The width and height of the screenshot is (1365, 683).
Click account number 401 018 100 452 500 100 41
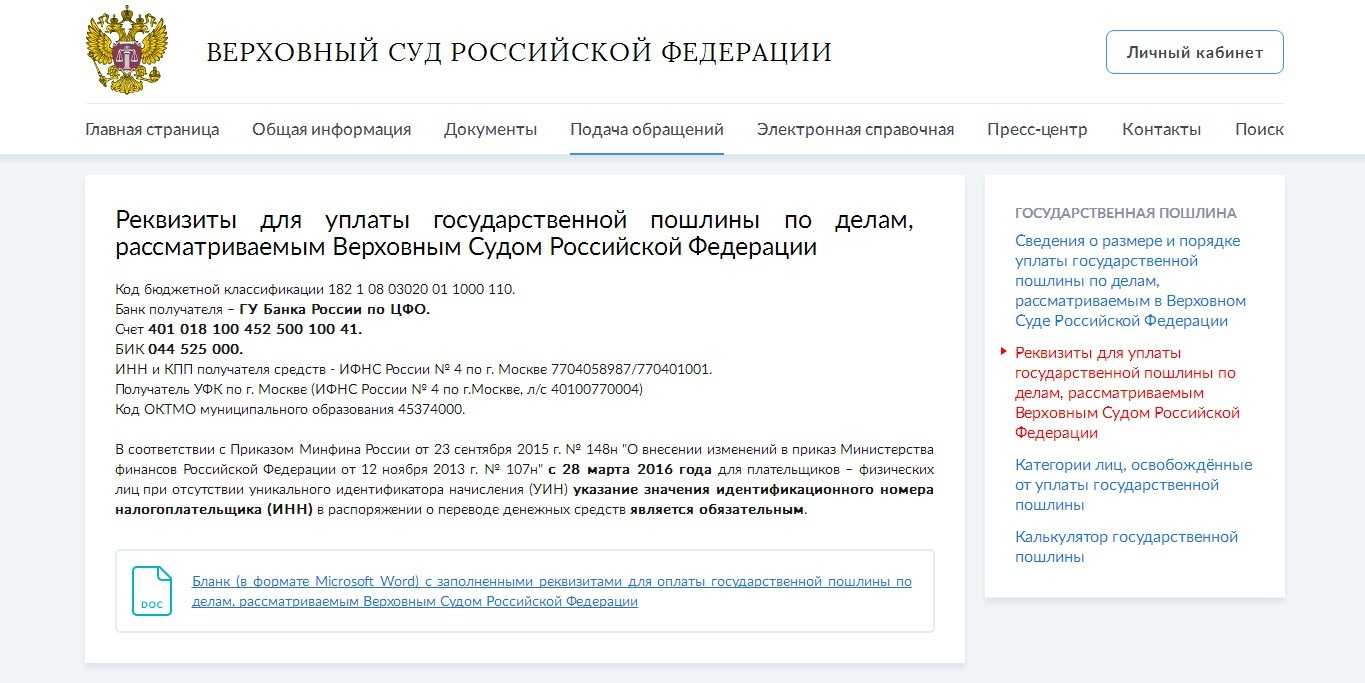[x=255, y=329]
